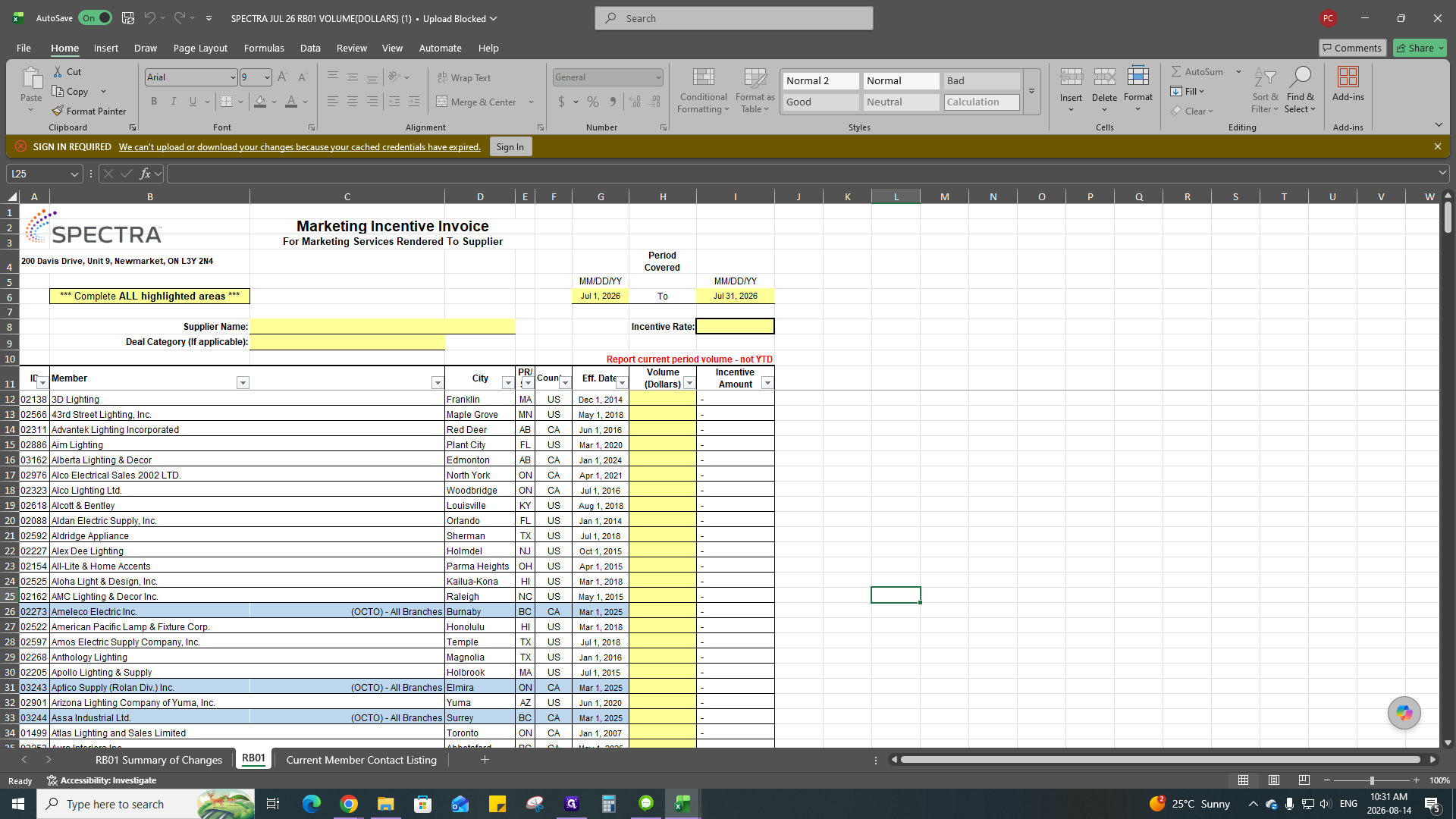Click the Percent Style icon
This screenshot has width=1456, height=819.
pyautogui.click(x=593, y=102)
